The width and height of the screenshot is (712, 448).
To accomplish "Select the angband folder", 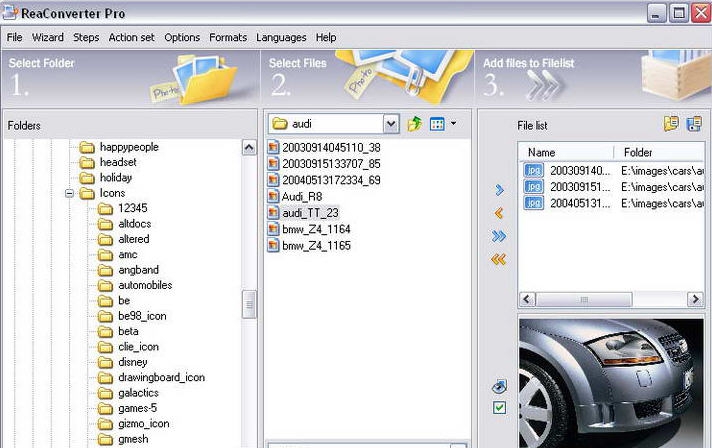I will tap(138, 270).
